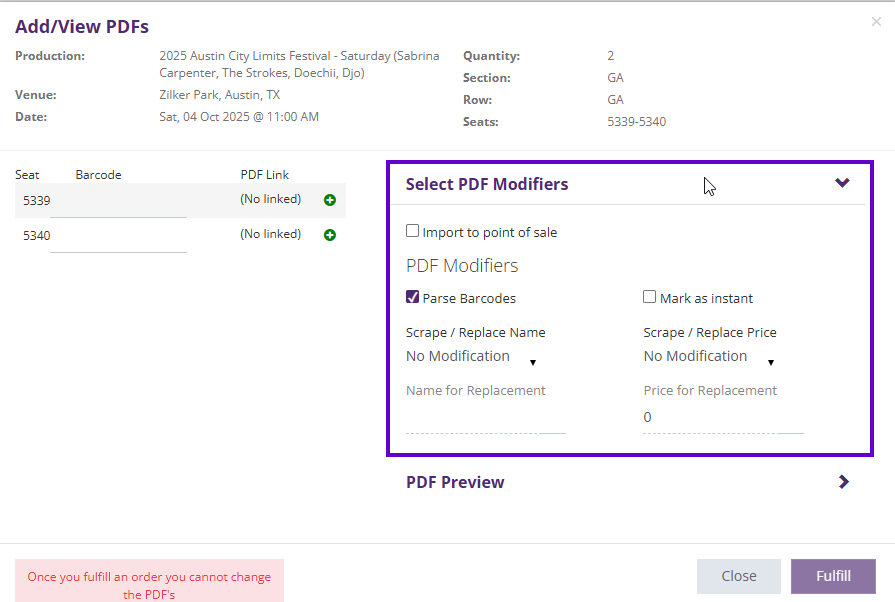The height and width of the screenshot is (602, 895).
Task: Open the Scrape / Replace Name dropdown arrow icon
Action: point(533,361)
